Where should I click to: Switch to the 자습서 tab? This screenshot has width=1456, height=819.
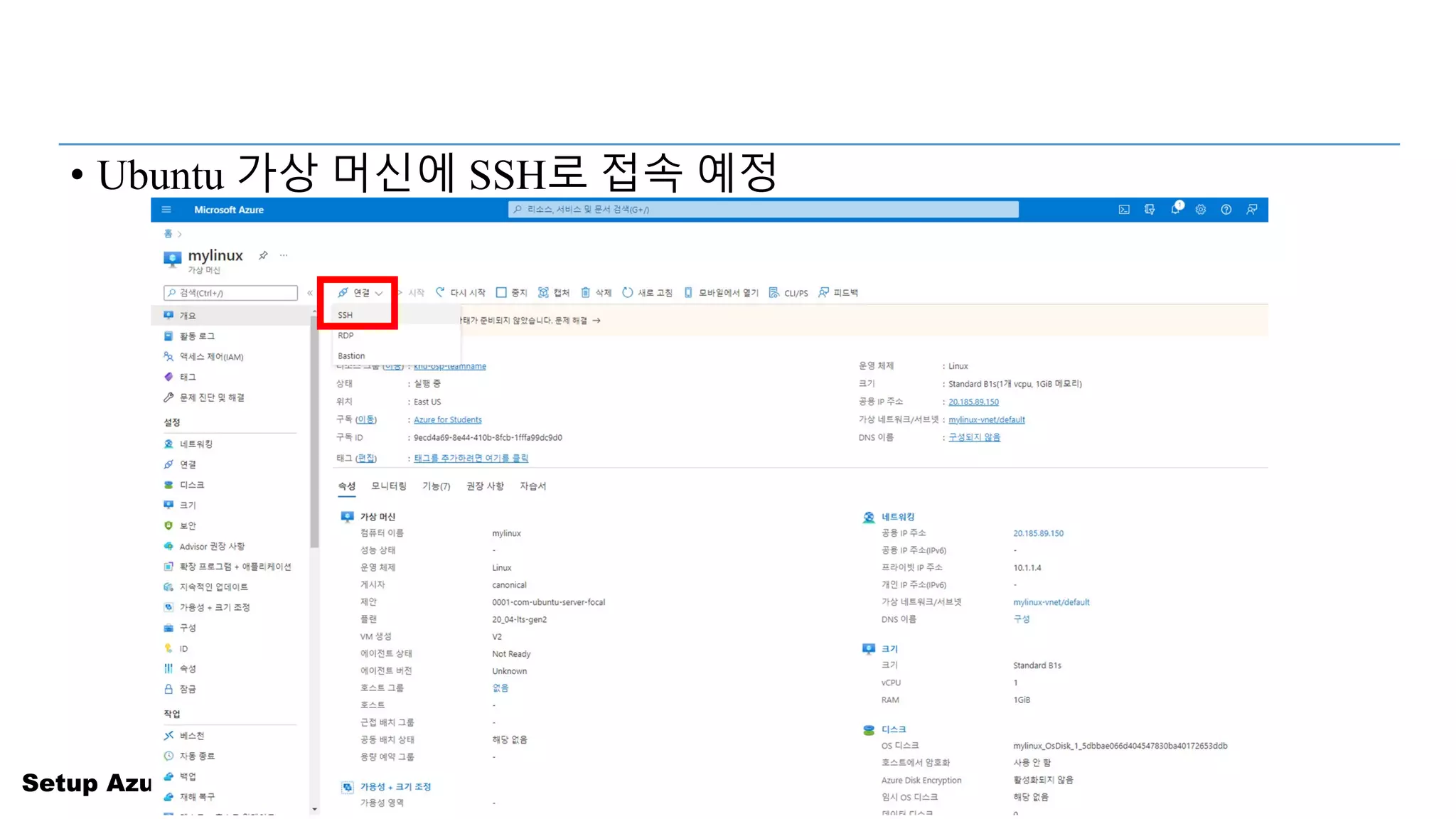tap(533, 486)
